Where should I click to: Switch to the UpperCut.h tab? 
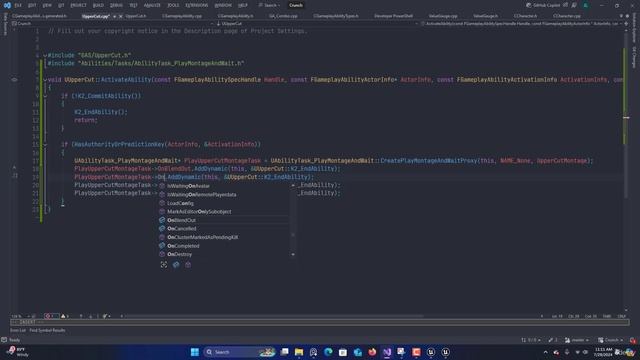click(136, 16)
